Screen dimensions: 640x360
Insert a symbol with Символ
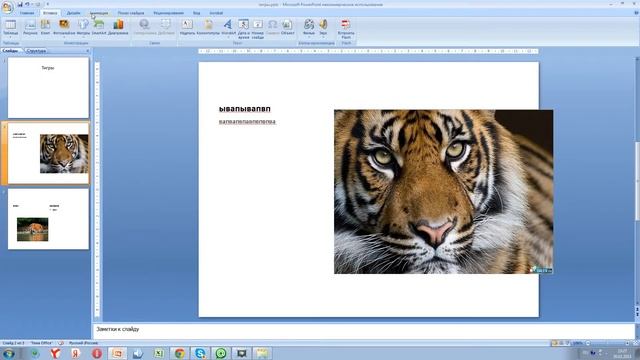point(272,27)
